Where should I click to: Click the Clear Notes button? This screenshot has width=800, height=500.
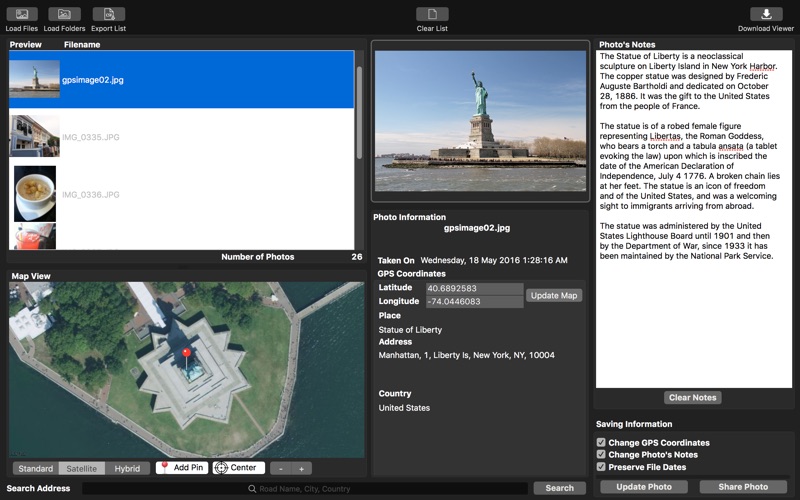point(692,397)
